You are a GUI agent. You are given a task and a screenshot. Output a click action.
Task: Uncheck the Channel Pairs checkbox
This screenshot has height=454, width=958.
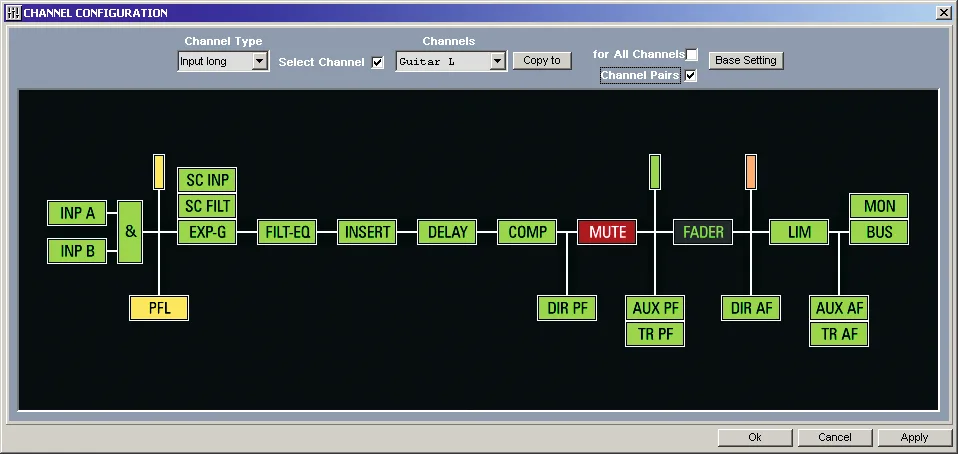click(x=691, y=75)
